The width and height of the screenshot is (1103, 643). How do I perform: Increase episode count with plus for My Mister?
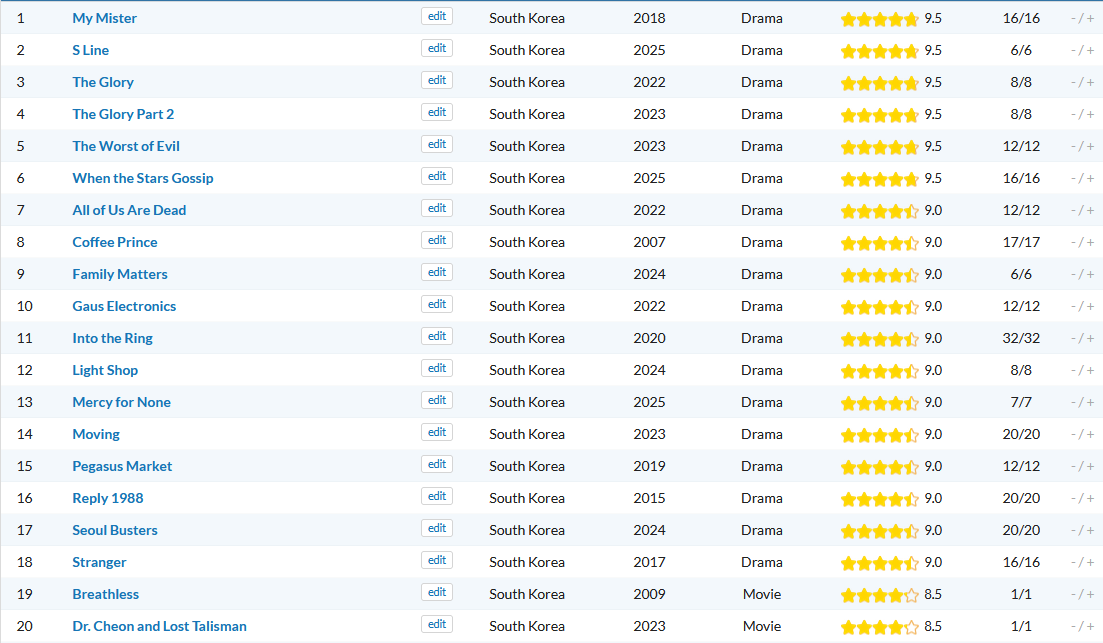(x=1090, y=18)
